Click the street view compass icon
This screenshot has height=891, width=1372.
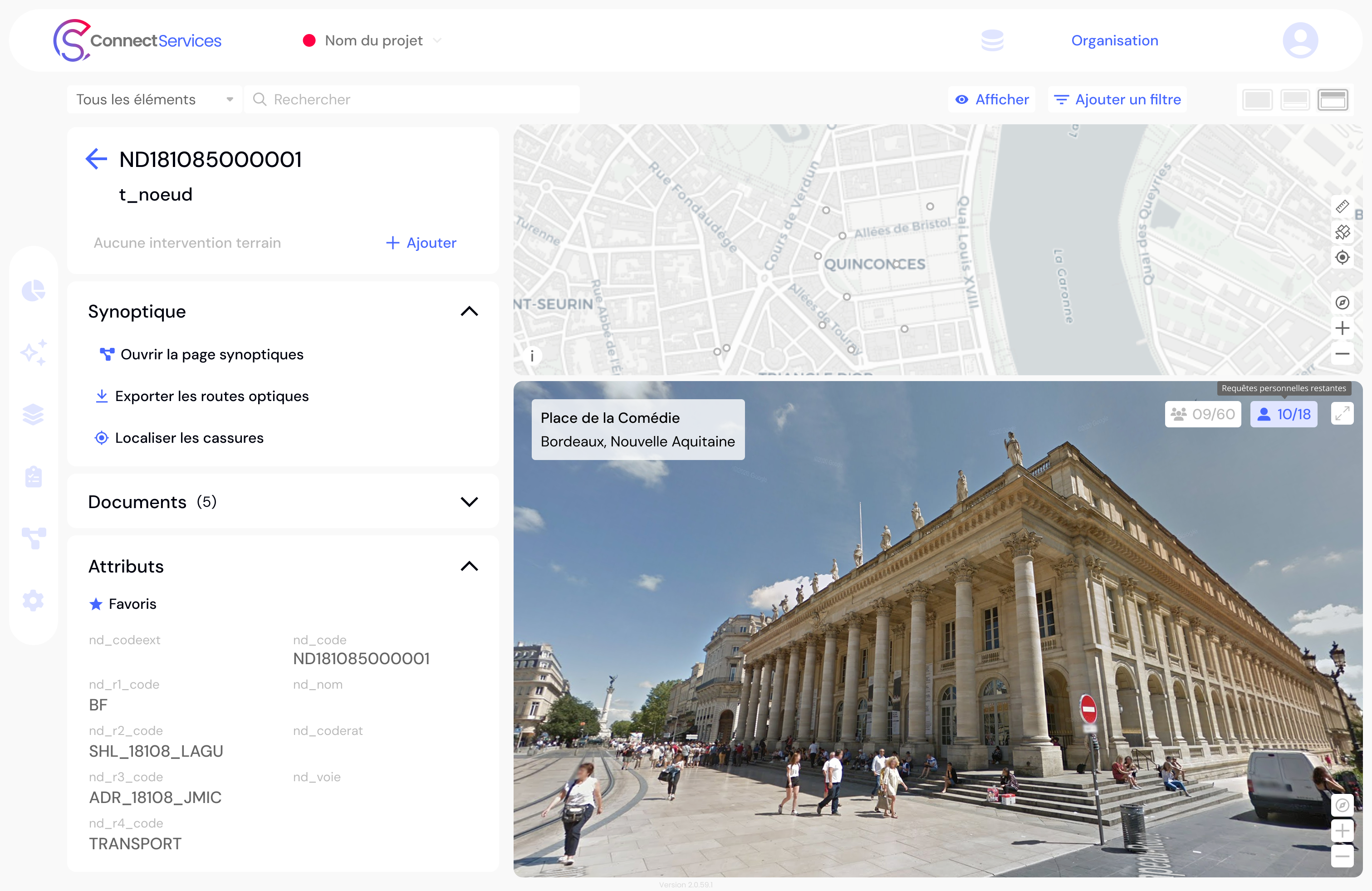click(x=1342, y=805)
